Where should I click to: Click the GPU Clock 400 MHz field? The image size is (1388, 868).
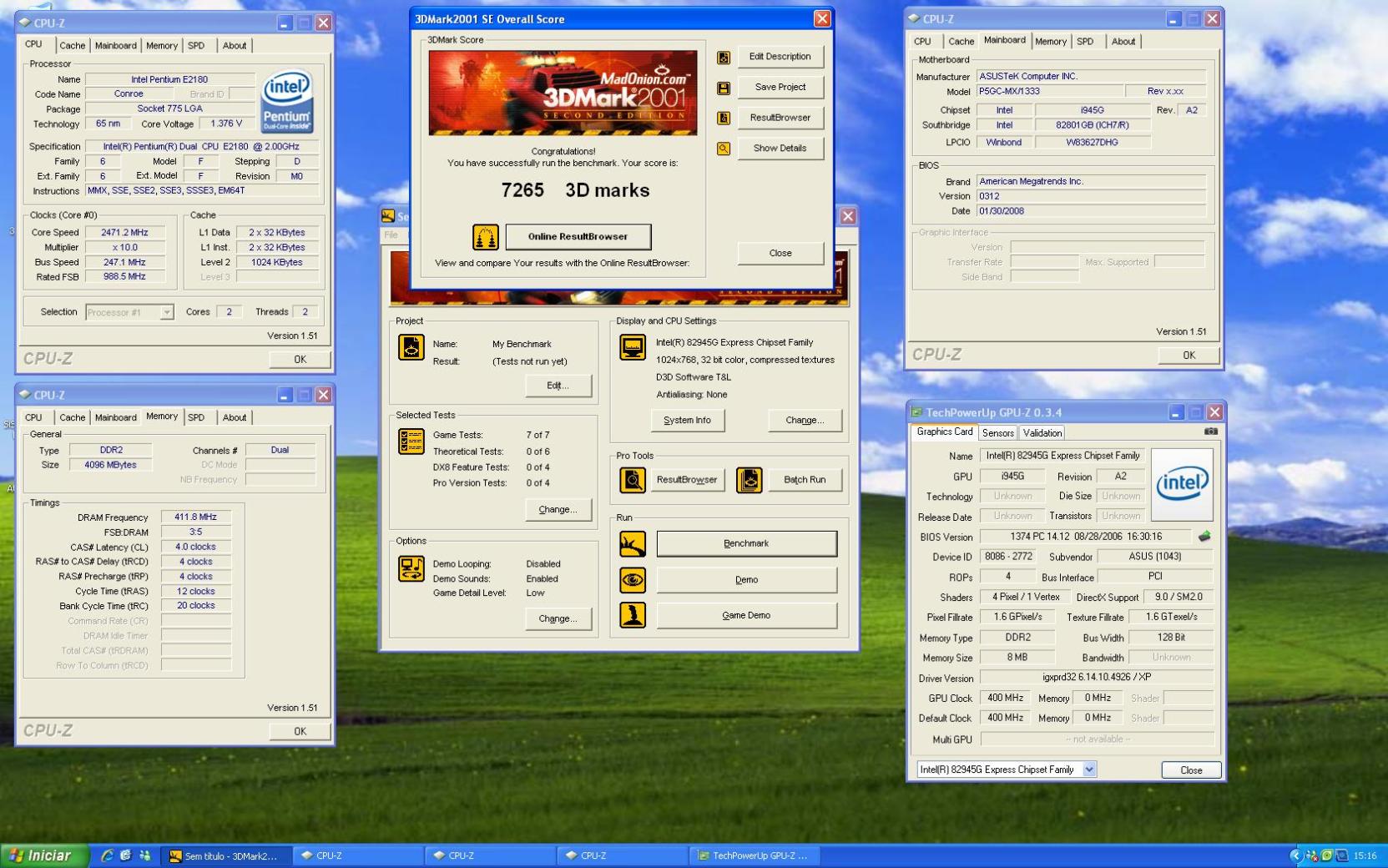(1006, 698)
